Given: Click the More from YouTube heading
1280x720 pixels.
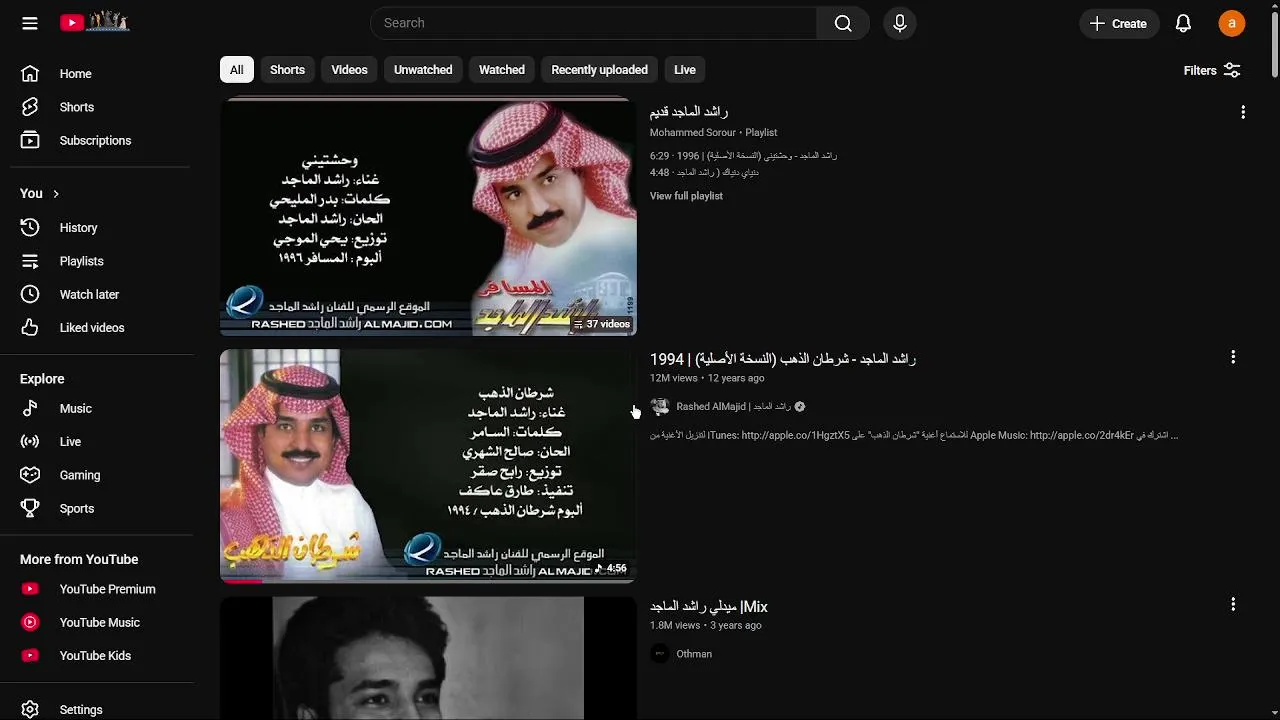Looking at the screenshot, I should pos(79,559).
